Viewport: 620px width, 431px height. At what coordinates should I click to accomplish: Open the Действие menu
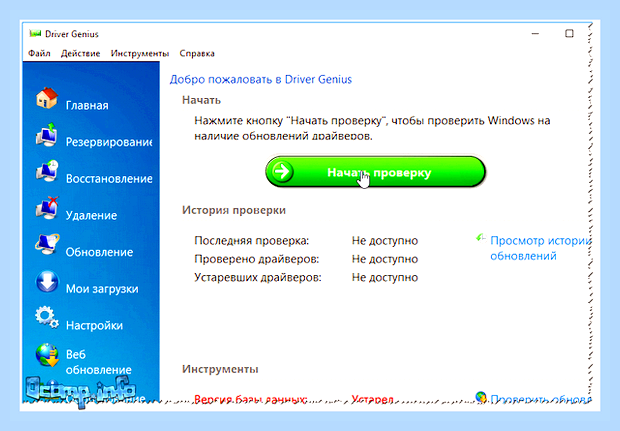[80, 53]
